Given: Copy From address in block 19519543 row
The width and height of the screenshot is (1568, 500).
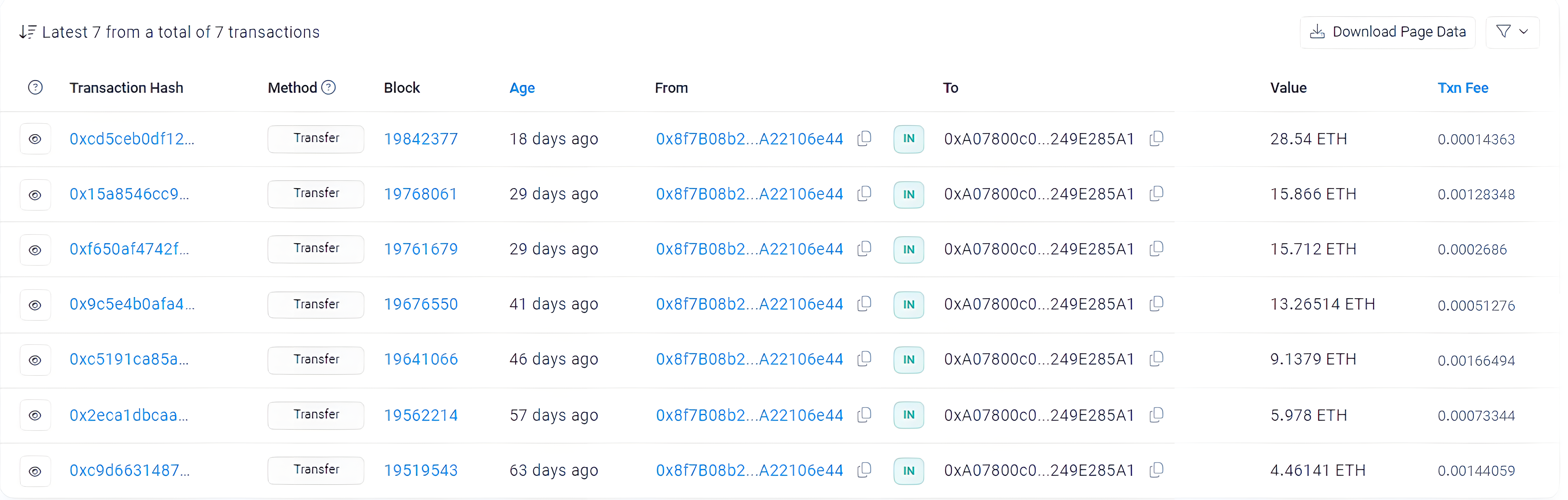Looking at the screenshot, I should click(864, 470).
